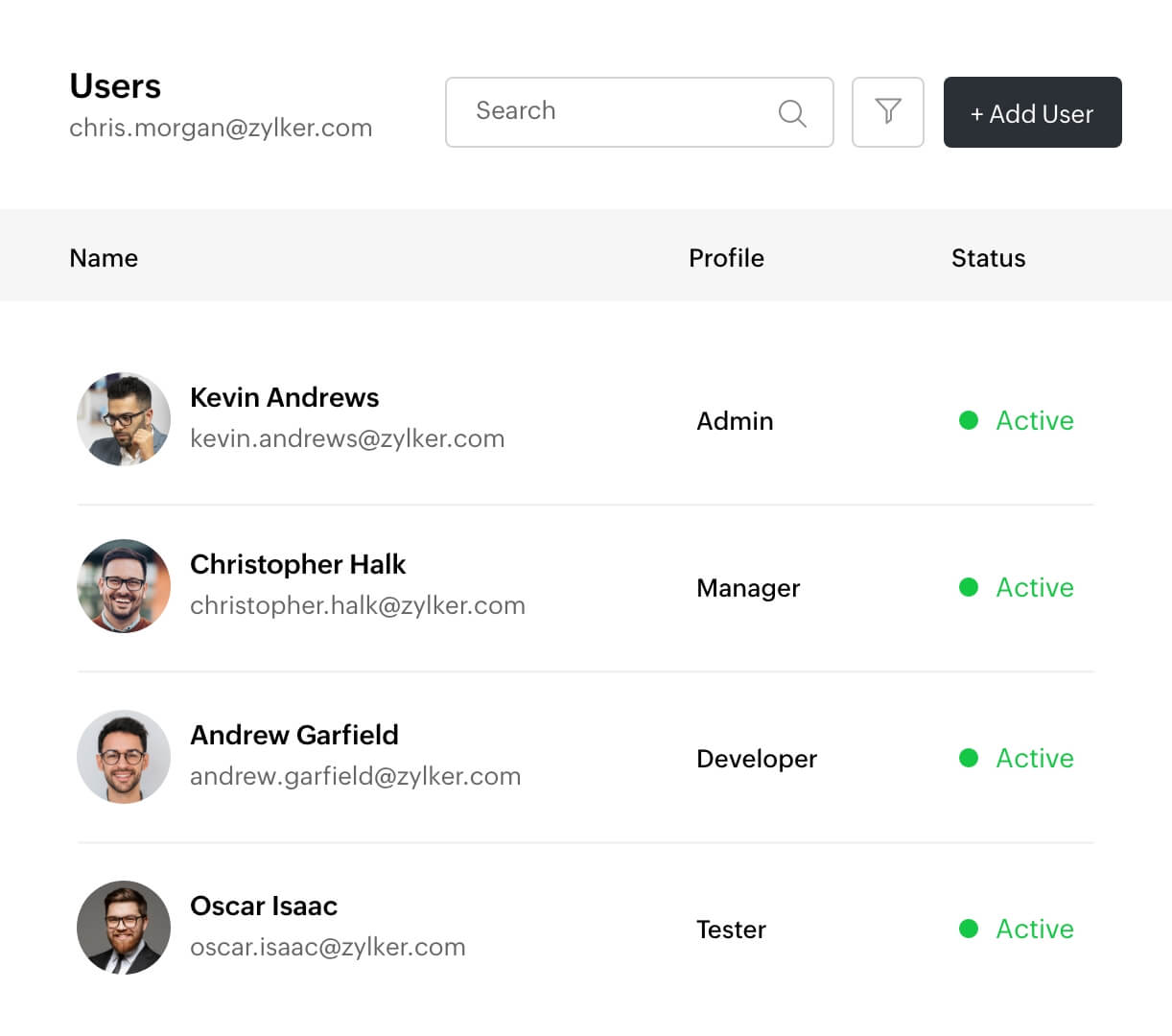The width and height of the screenshot is (1172, 1036).
Task: Click Kevin Andrews' profile photo
Action: tap(124, 419)
